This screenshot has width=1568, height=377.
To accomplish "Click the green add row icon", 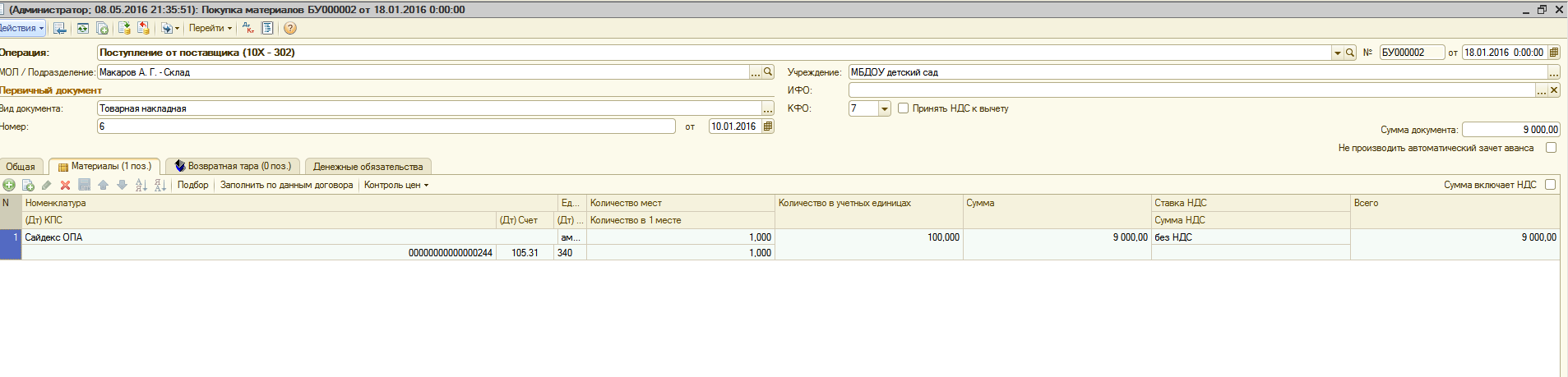I will point(10,185).
